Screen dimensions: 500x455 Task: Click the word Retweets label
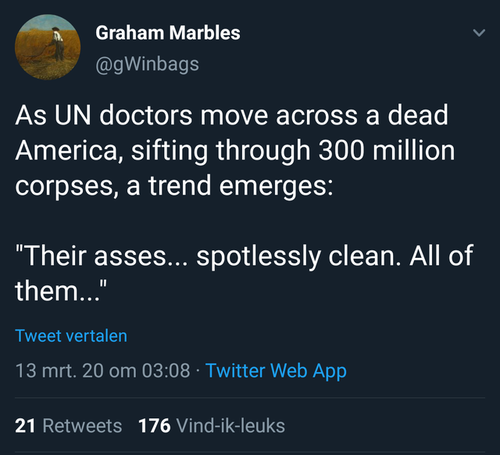tap(82, 426)
